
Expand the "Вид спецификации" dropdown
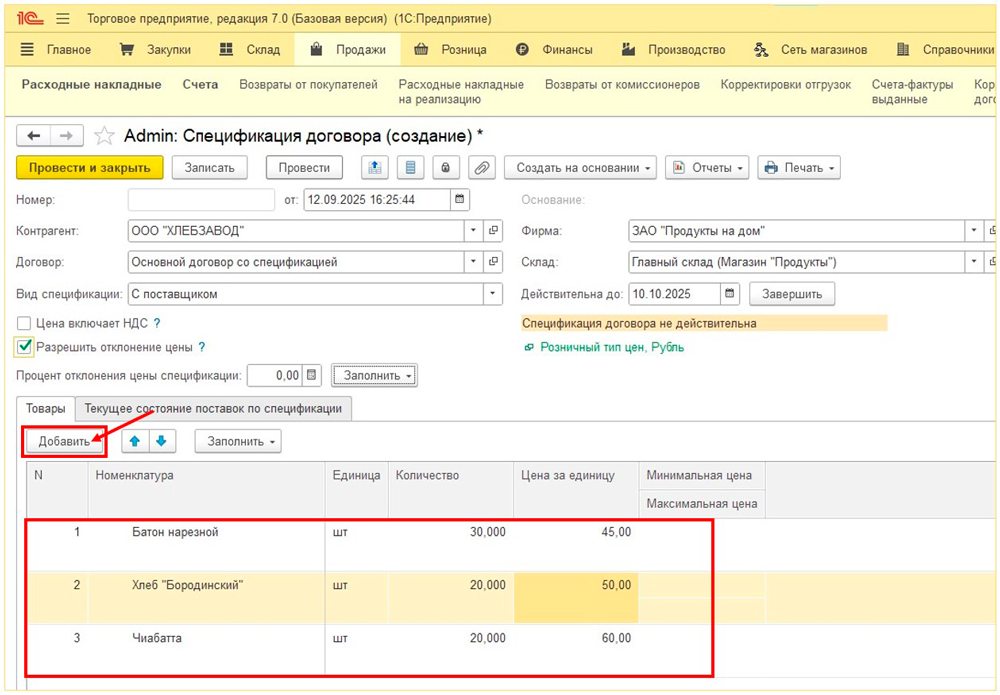(492, 294)
